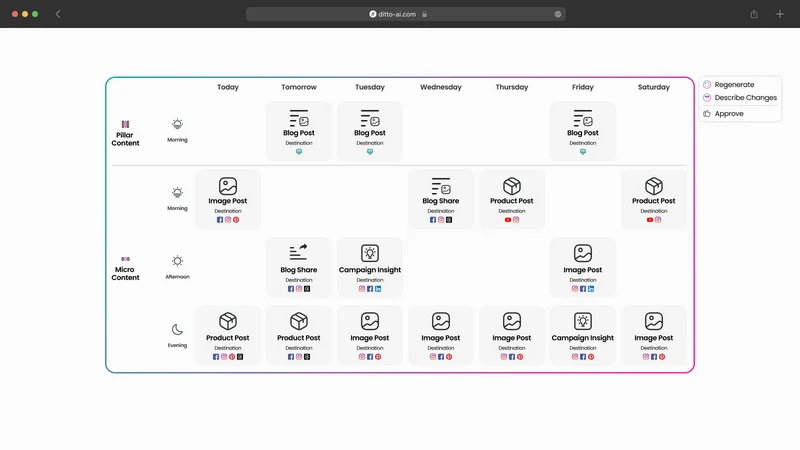Open Tuesday's evening Image Post icon
800x450 pixels.
370,321
